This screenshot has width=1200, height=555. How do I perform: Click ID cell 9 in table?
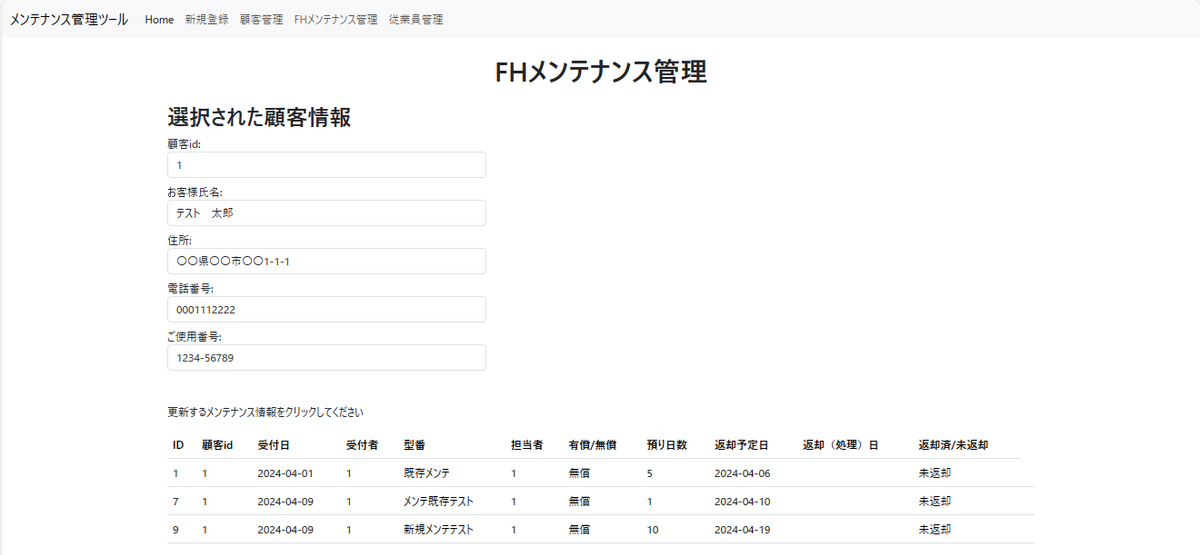[176, 529]
